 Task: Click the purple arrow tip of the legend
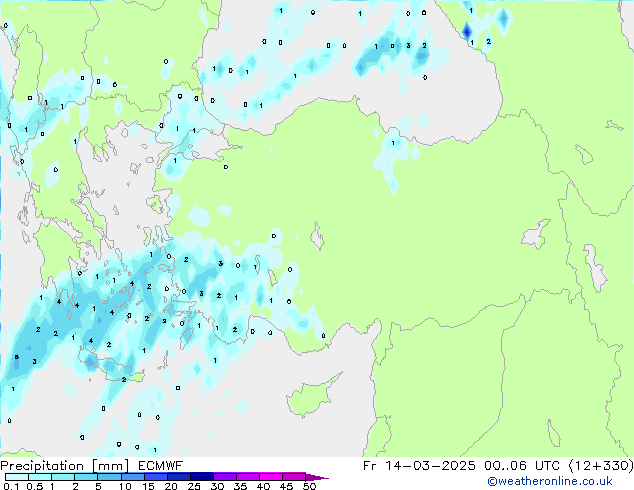[317, 477]
